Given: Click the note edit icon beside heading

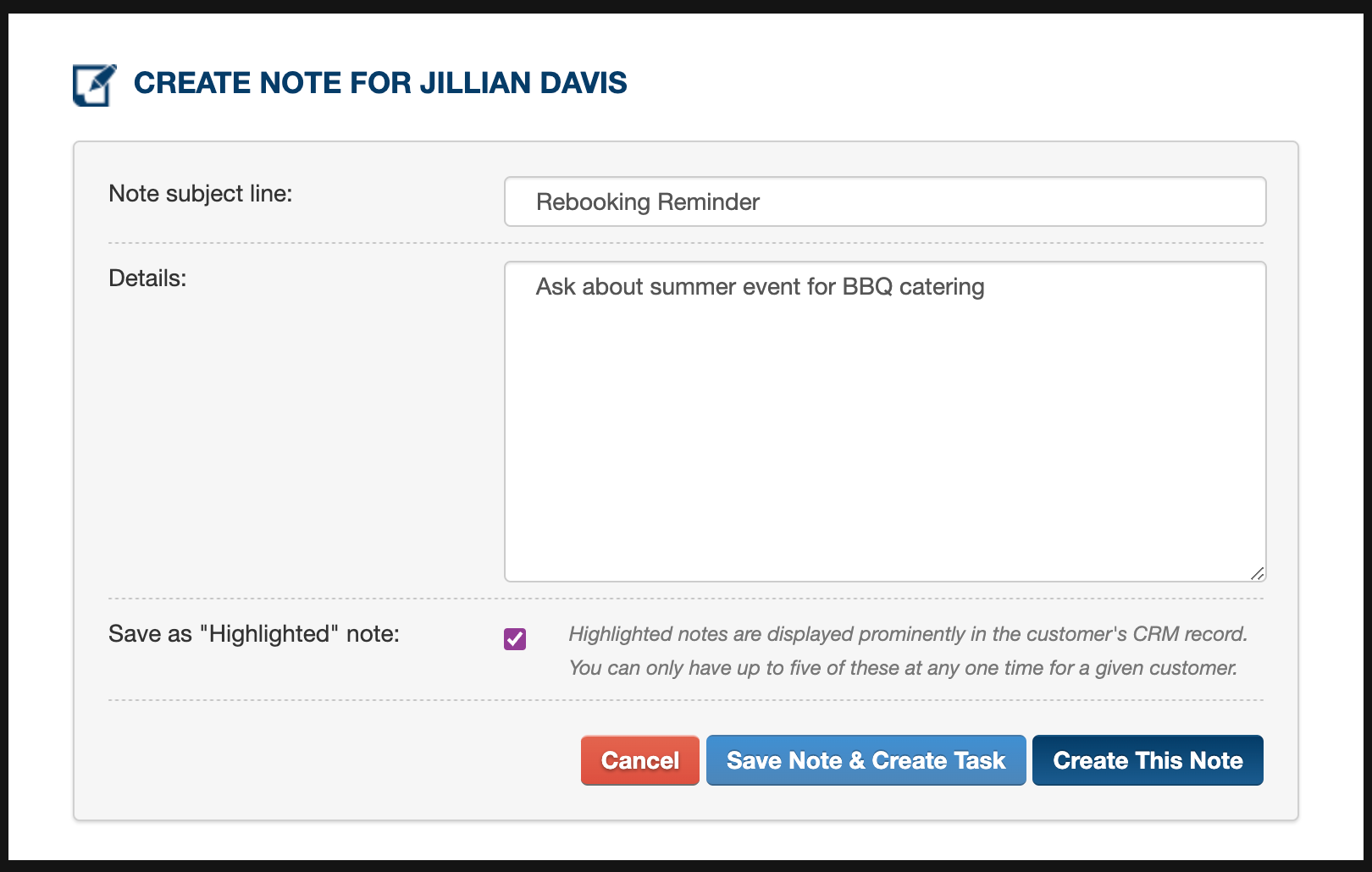Looking at the screenshot, I should (x=94, y=85).
